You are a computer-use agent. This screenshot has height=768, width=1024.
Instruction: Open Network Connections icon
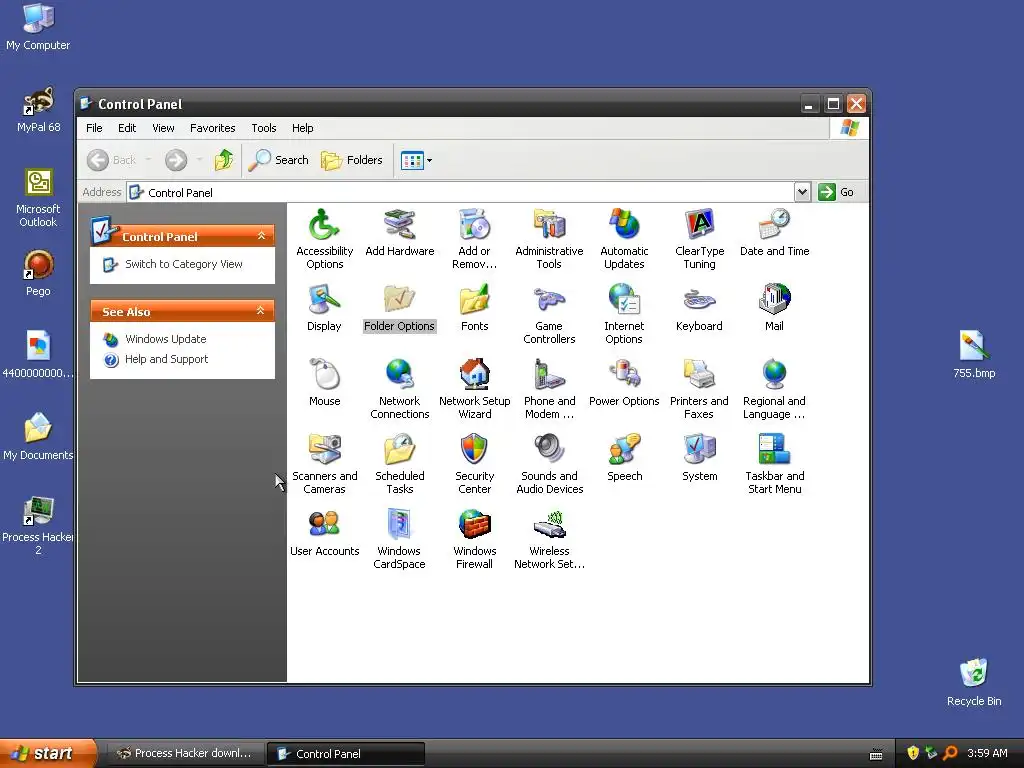click(399, 376)
